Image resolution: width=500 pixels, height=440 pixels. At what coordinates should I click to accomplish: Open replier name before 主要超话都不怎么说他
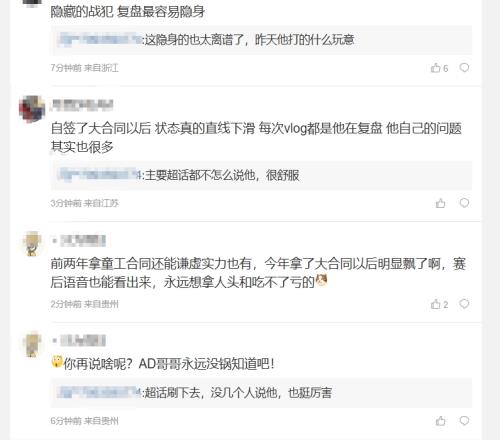click(x=100, y=175)
